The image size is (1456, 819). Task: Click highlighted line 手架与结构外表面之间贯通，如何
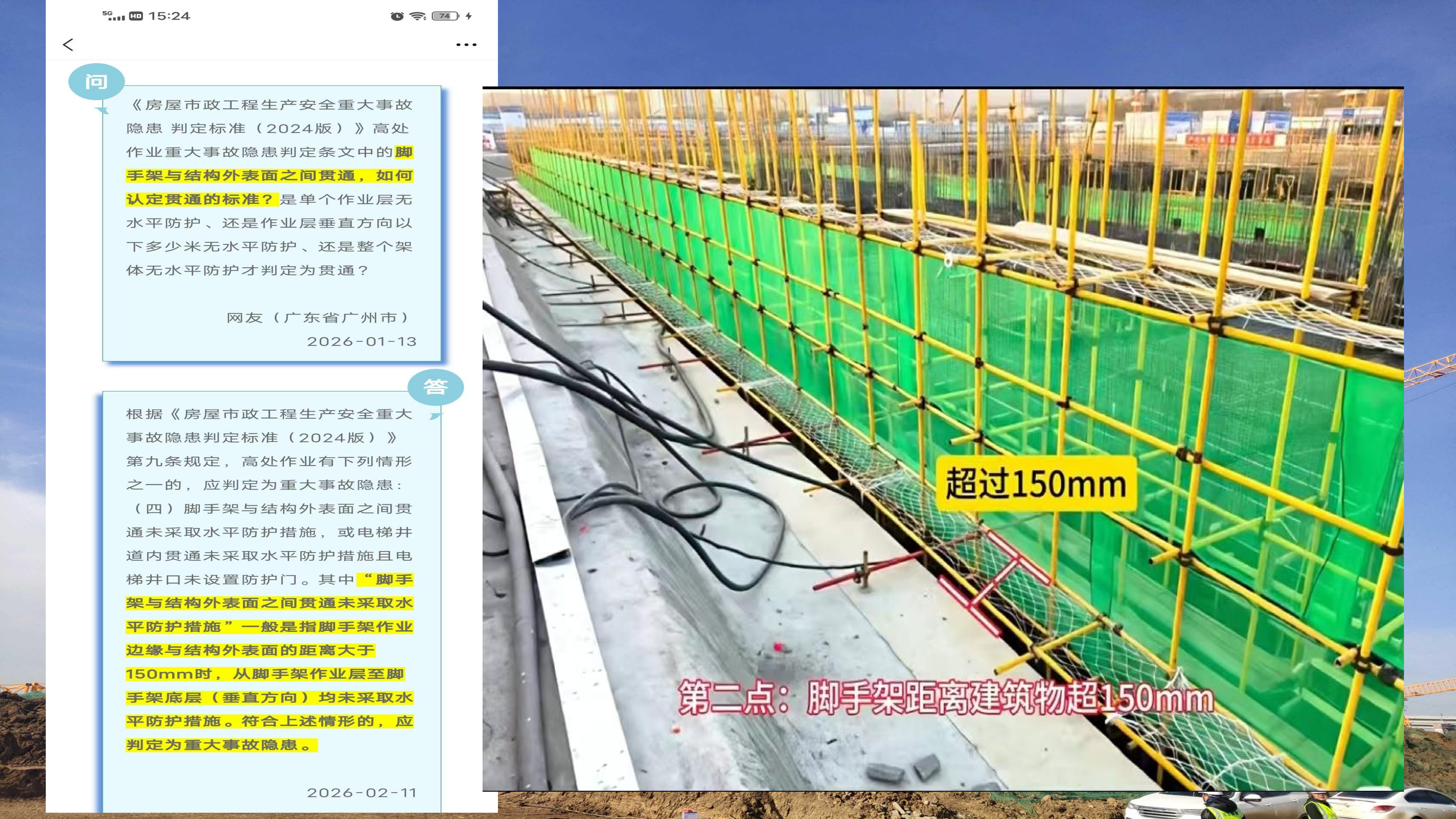(x=270, y=176)
